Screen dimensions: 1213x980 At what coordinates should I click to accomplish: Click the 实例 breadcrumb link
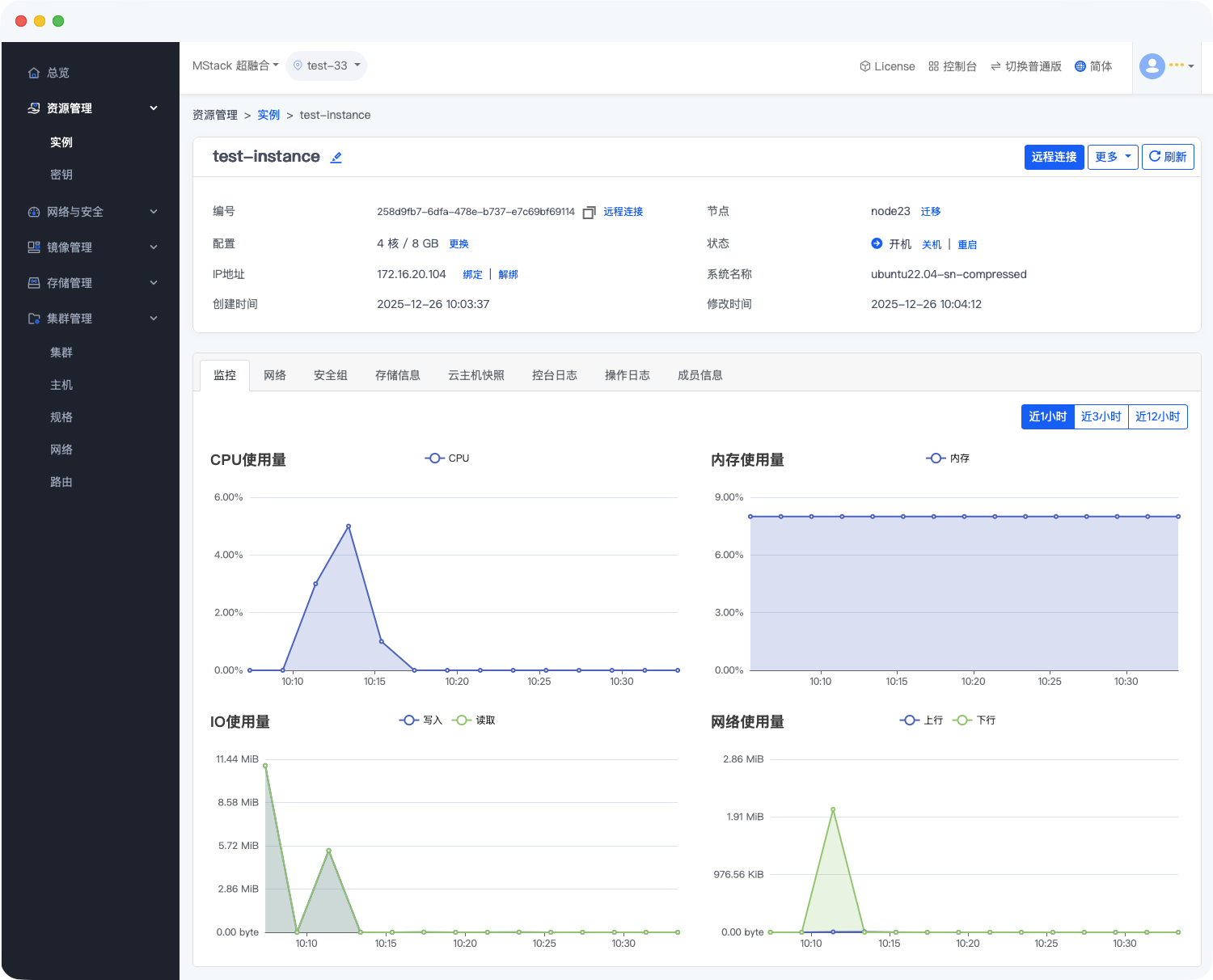(x=268, y=115)
